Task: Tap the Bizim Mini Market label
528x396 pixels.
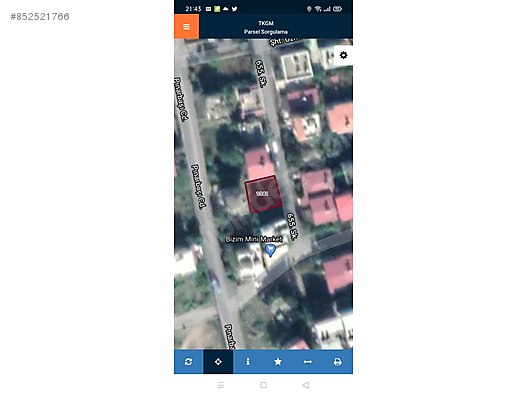Action: click(254, 239)
